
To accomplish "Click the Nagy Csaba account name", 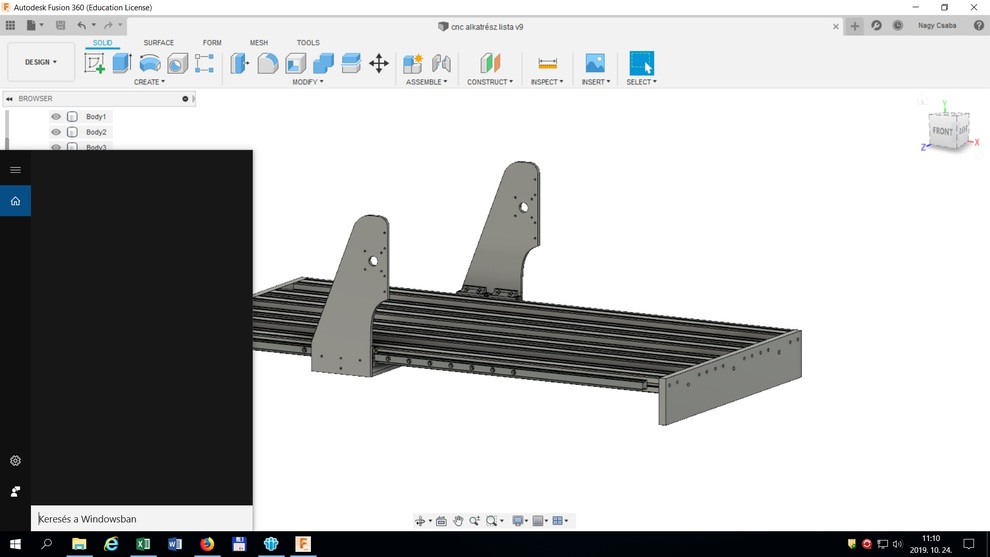I will [937, 26].
